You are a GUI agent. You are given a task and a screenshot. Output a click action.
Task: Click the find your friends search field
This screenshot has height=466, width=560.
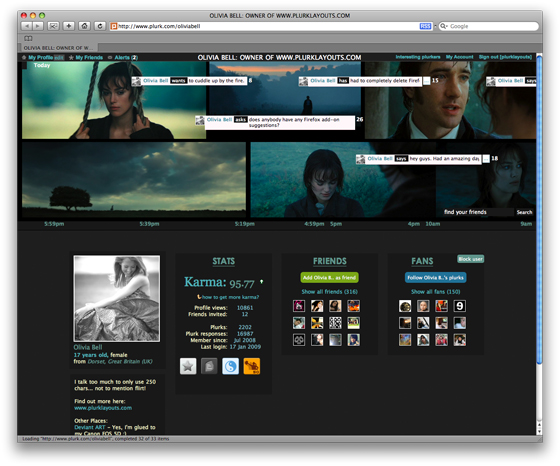(x=478, y=212)
